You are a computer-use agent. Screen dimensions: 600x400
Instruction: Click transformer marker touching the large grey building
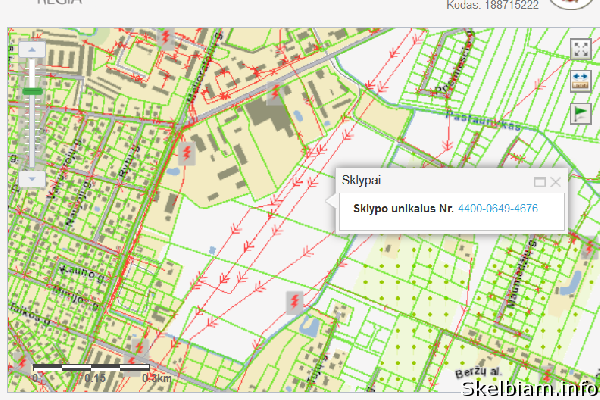coord(275,93)
